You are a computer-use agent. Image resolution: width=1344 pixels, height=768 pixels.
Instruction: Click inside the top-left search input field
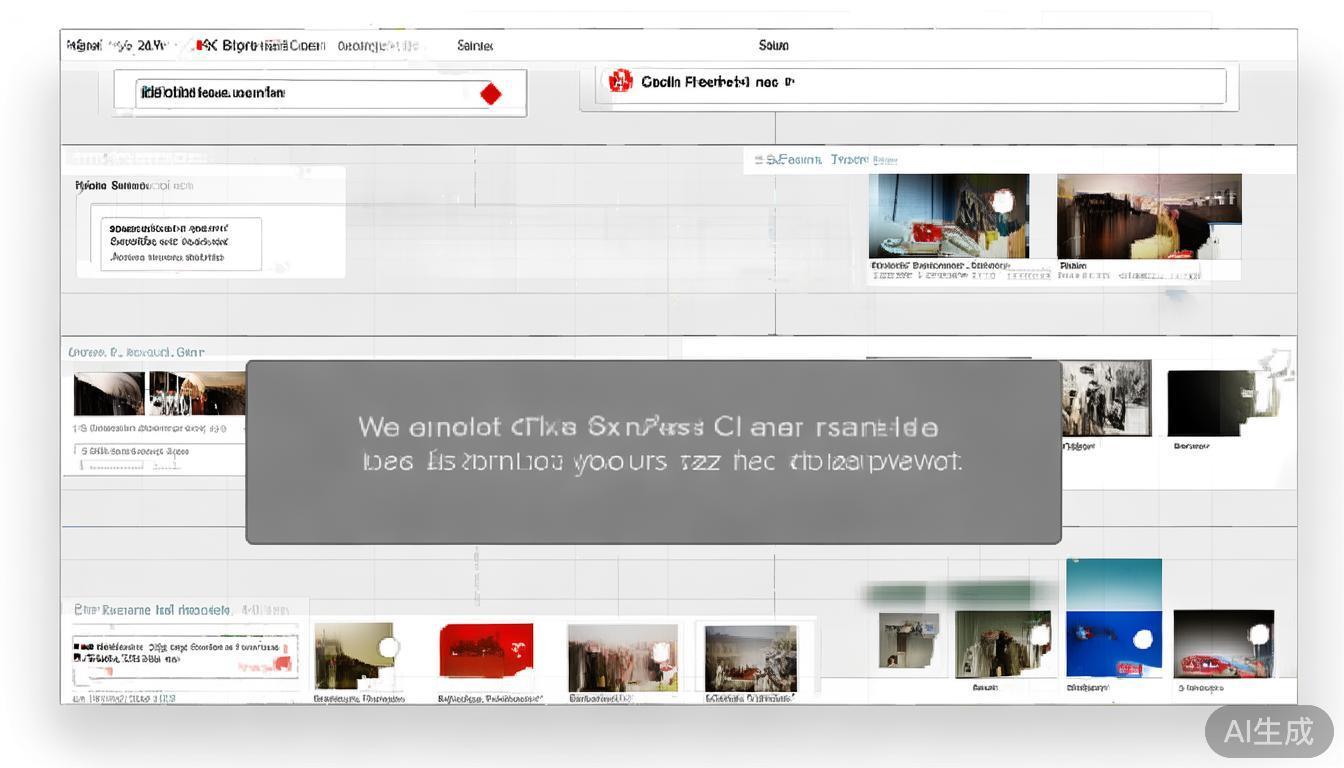300,94
